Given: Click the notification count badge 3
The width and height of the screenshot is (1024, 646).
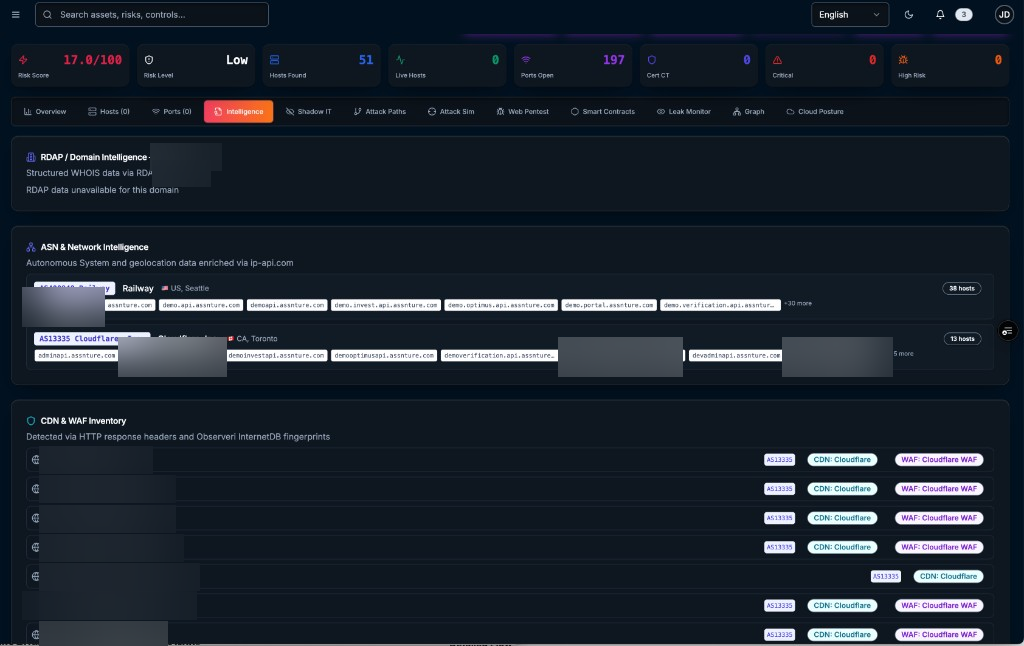Looking at the screenshot, I should pyautogui.click(x=963, y=14).
